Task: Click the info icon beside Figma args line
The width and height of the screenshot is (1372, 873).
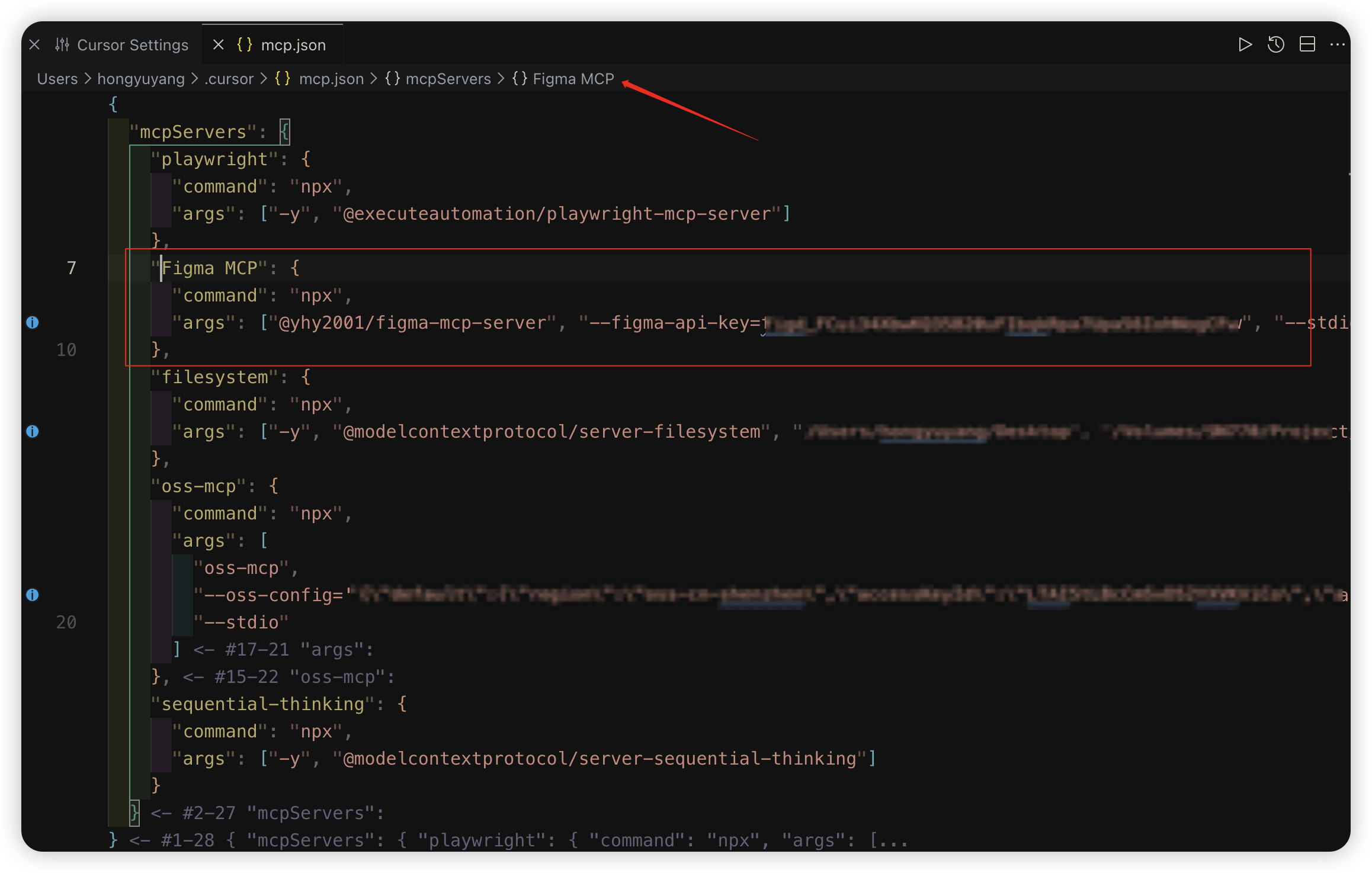Action: click(x=33, y=322)
